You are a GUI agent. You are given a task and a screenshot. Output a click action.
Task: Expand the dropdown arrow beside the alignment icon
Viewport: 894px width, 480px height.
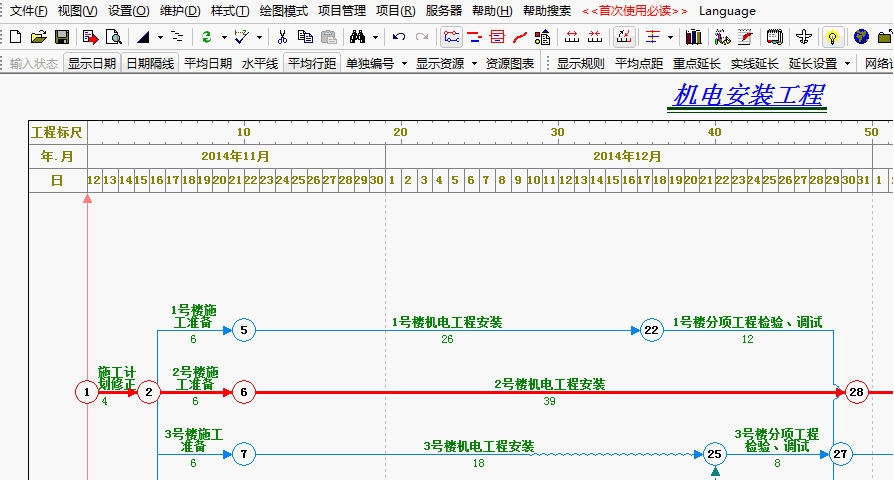(x=670, y=38)
